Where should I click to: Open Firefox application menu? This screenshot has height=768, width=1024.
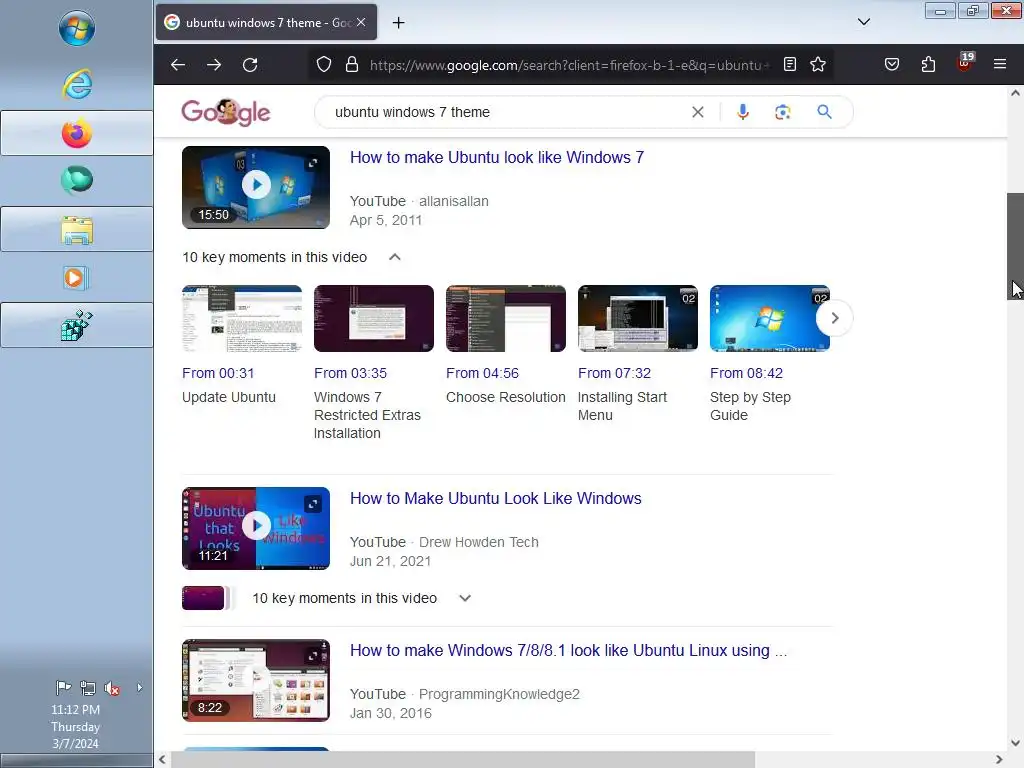(x=999, y=64)
